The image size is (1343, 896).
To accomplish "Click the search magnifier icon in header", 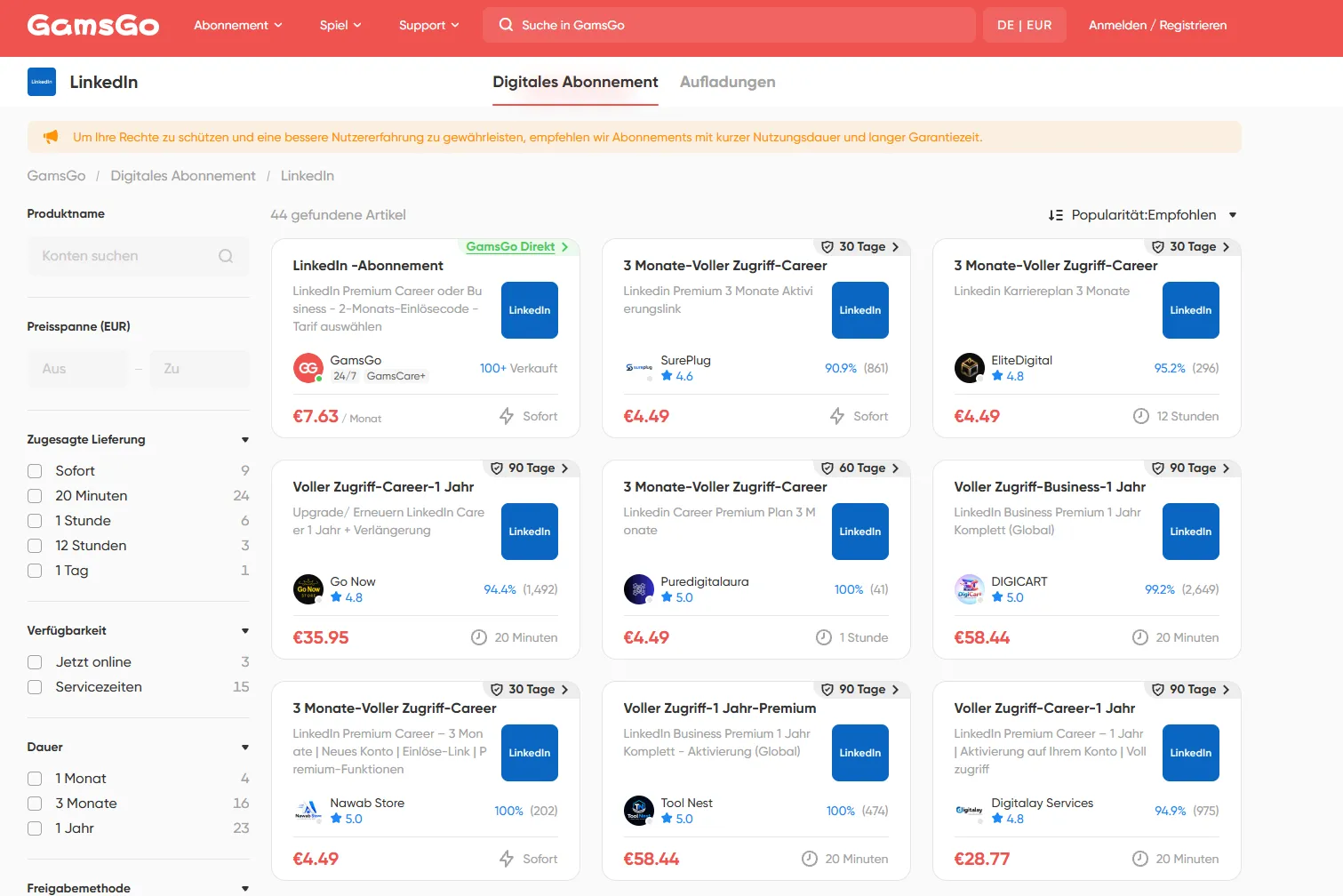I will [506, 25].
